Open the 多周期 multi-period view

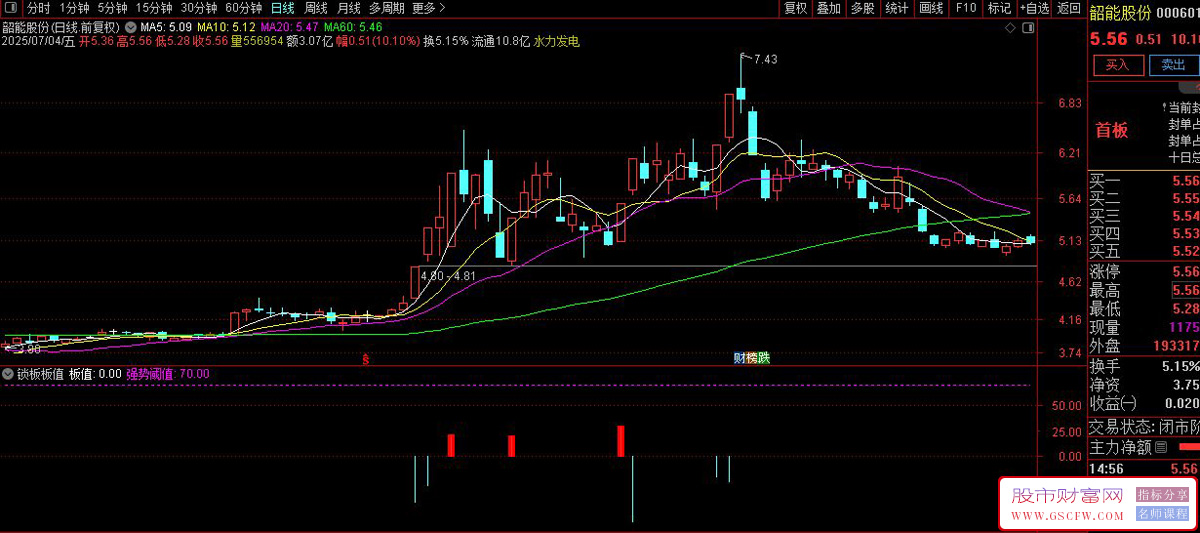coord(387,8)
